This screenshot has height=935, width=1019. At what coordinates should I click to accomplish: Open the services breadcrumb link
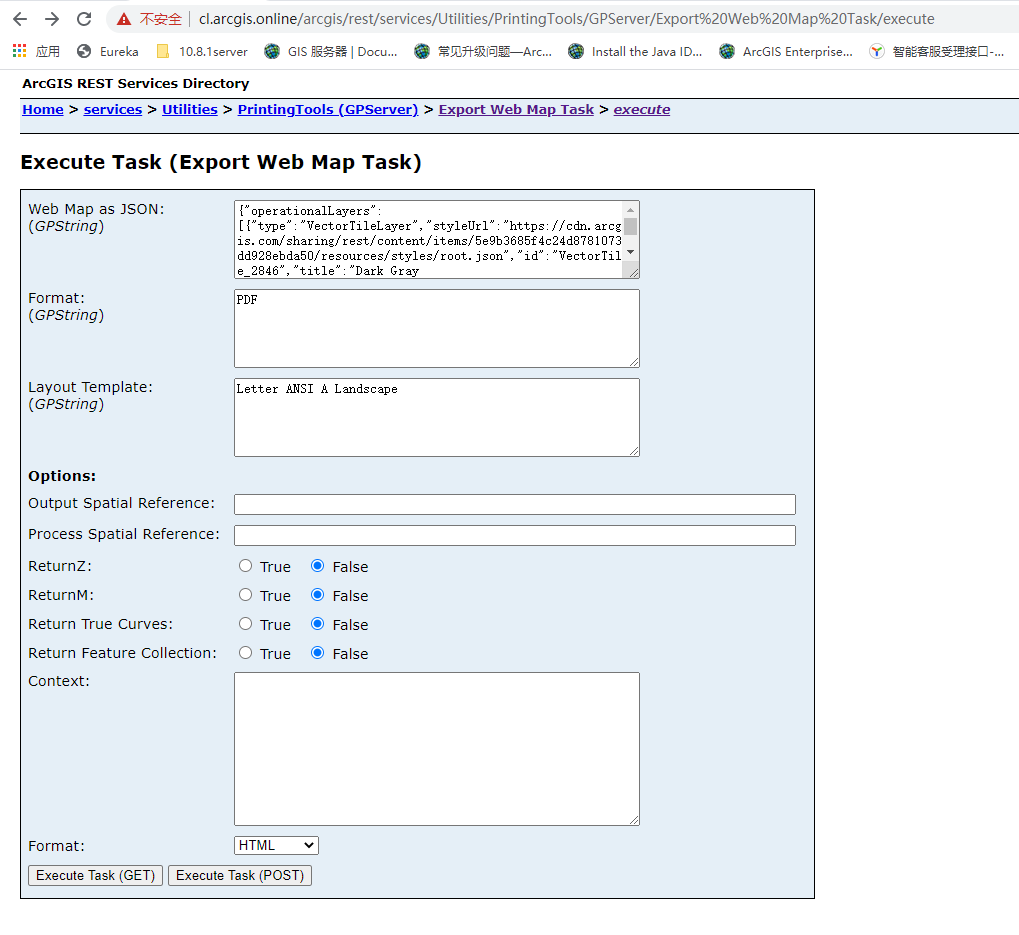(112, 109)
